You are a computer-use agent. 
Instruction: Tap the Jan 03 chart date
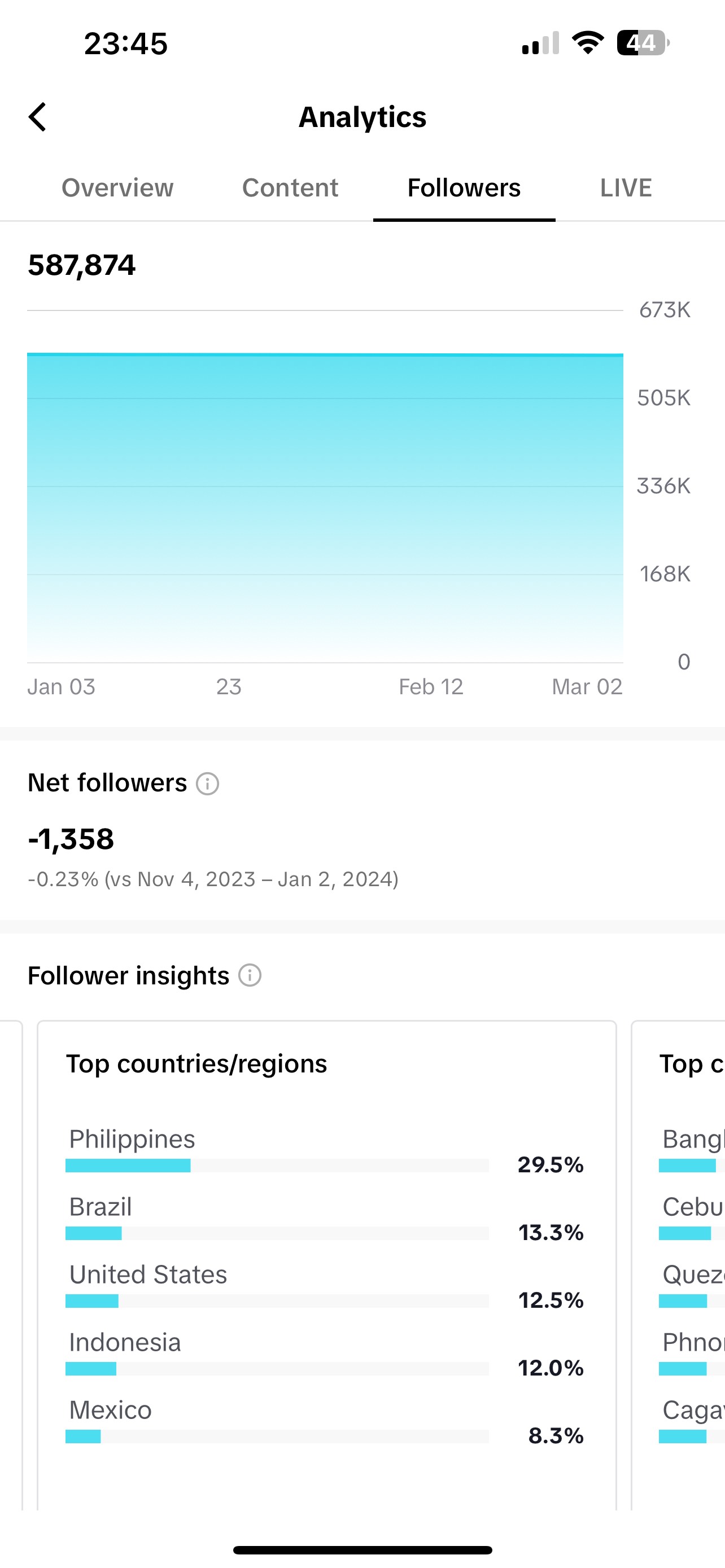(x=62, y=686)
